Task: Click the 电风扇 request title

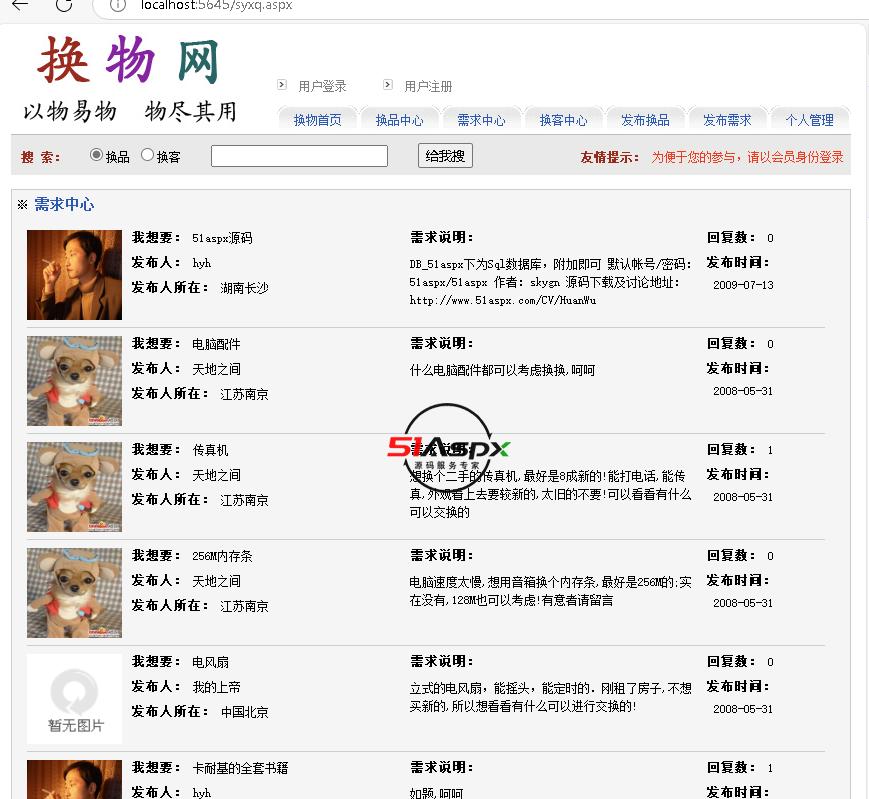Action: (210, 662)
